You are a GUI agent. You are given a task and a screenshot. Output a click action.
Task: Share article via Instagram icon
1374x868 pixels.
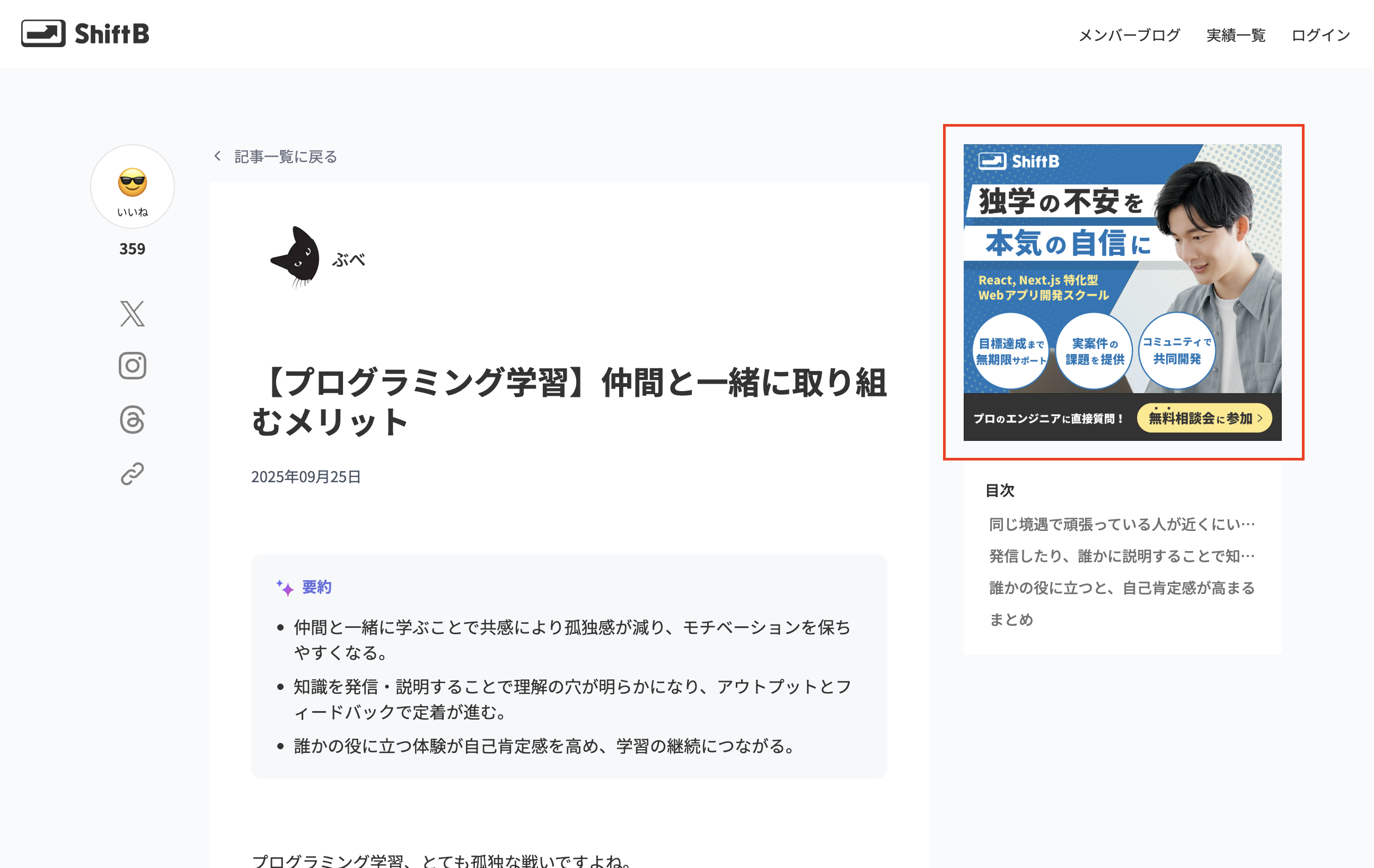(133, 366)
